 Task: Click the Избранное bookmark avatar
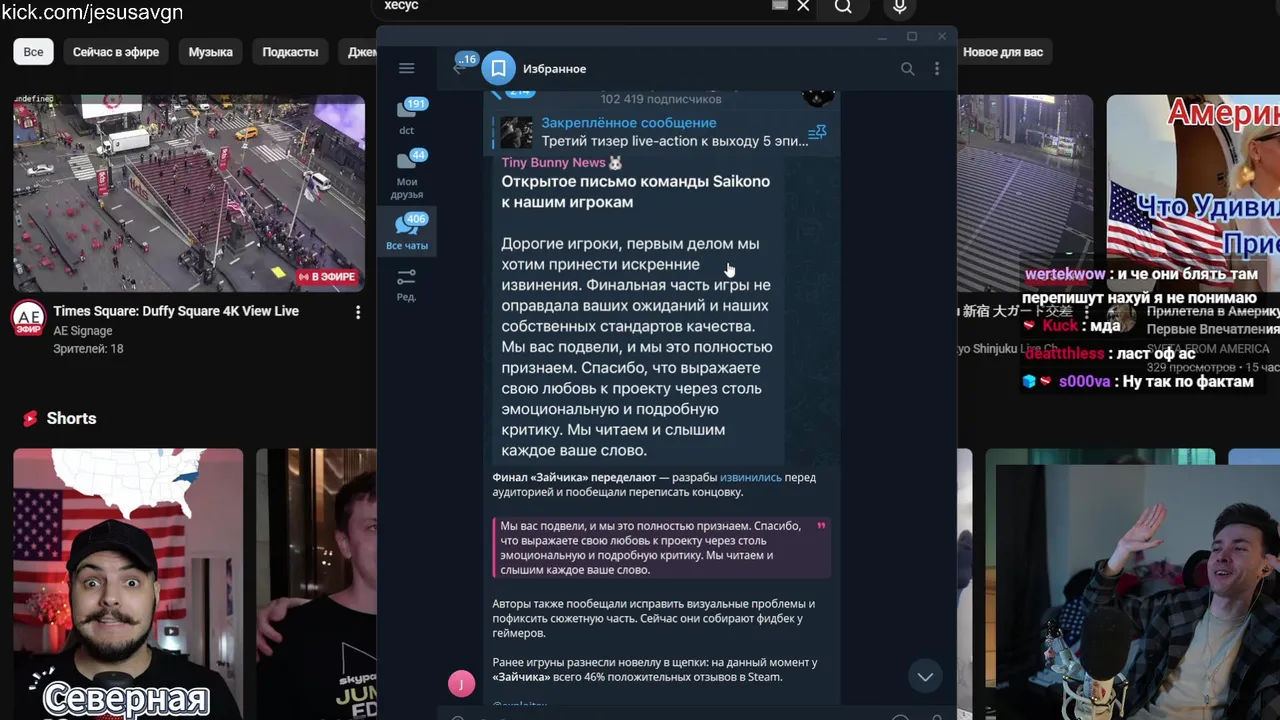498,68
